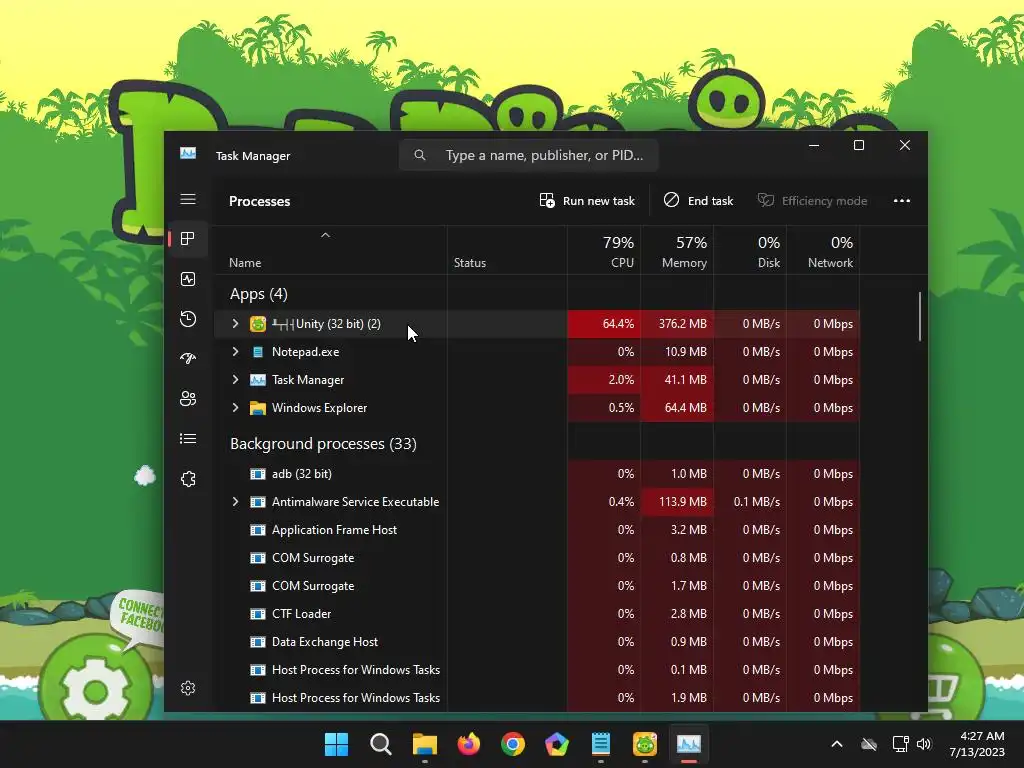The image size is (1024, 768).
Task: Click the search magnifier icon in Task Manager
Action: [420, 155]
